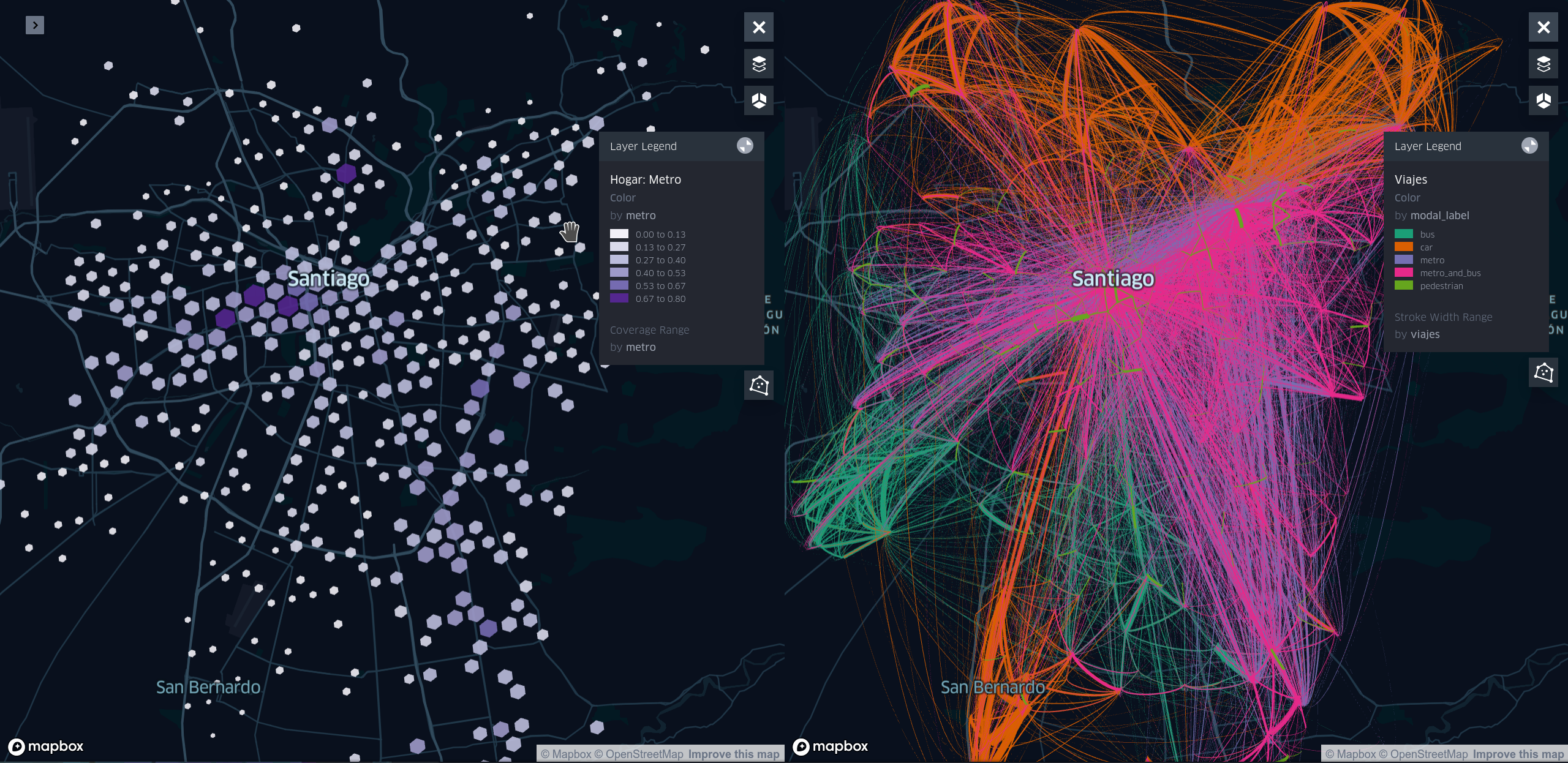1568x763 pixels.
Task: Open 'Improve this map' link, left map
Action: [733, 754]
